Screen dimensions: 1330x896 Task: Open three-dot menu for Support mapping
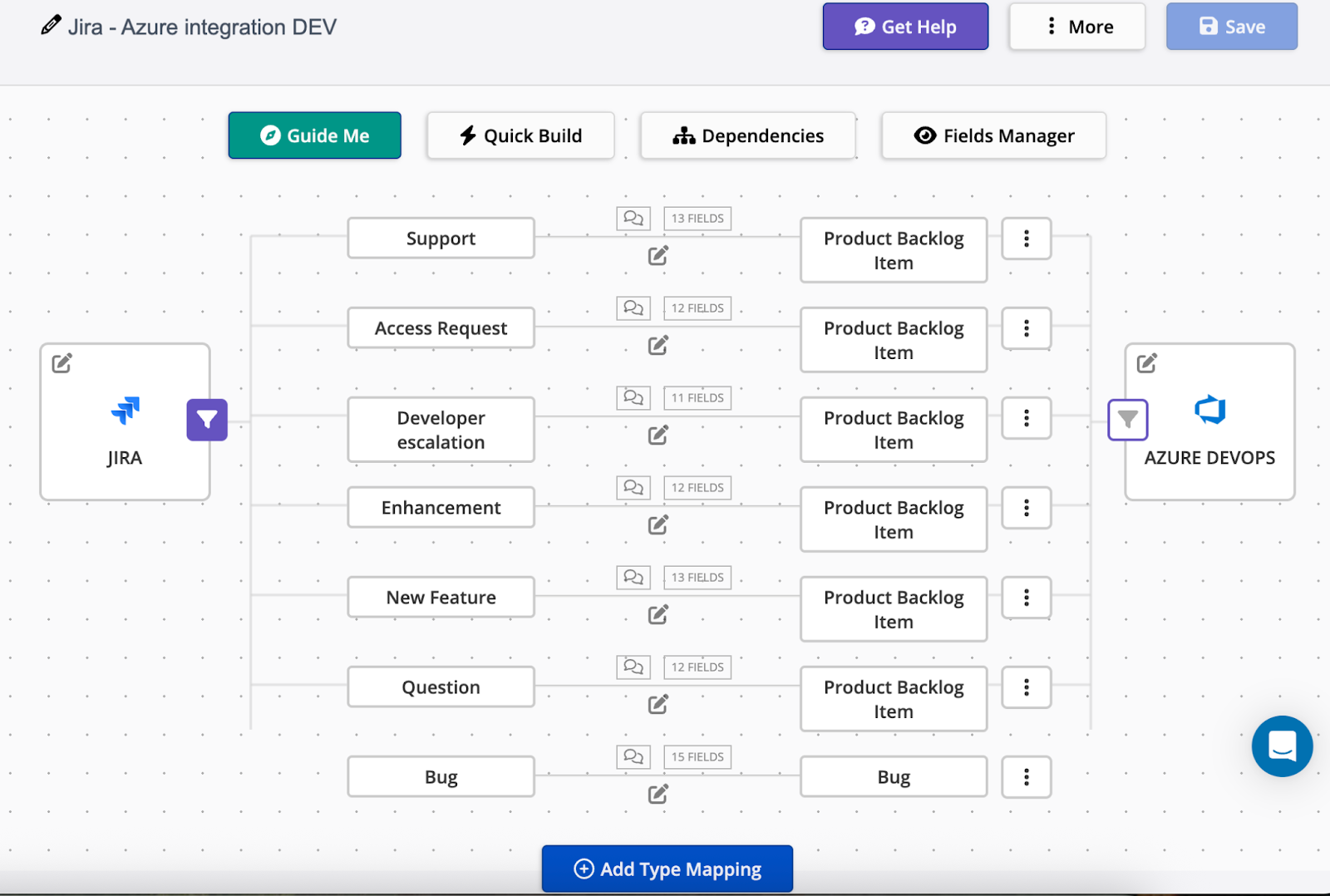click(1027, 239)
